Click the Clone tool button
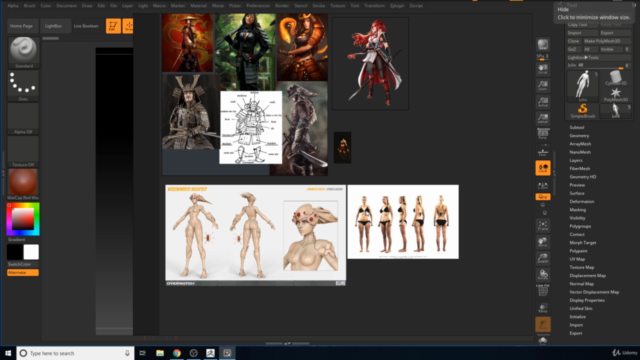This screenshot has width=640, height=360. tap(573, 41)
